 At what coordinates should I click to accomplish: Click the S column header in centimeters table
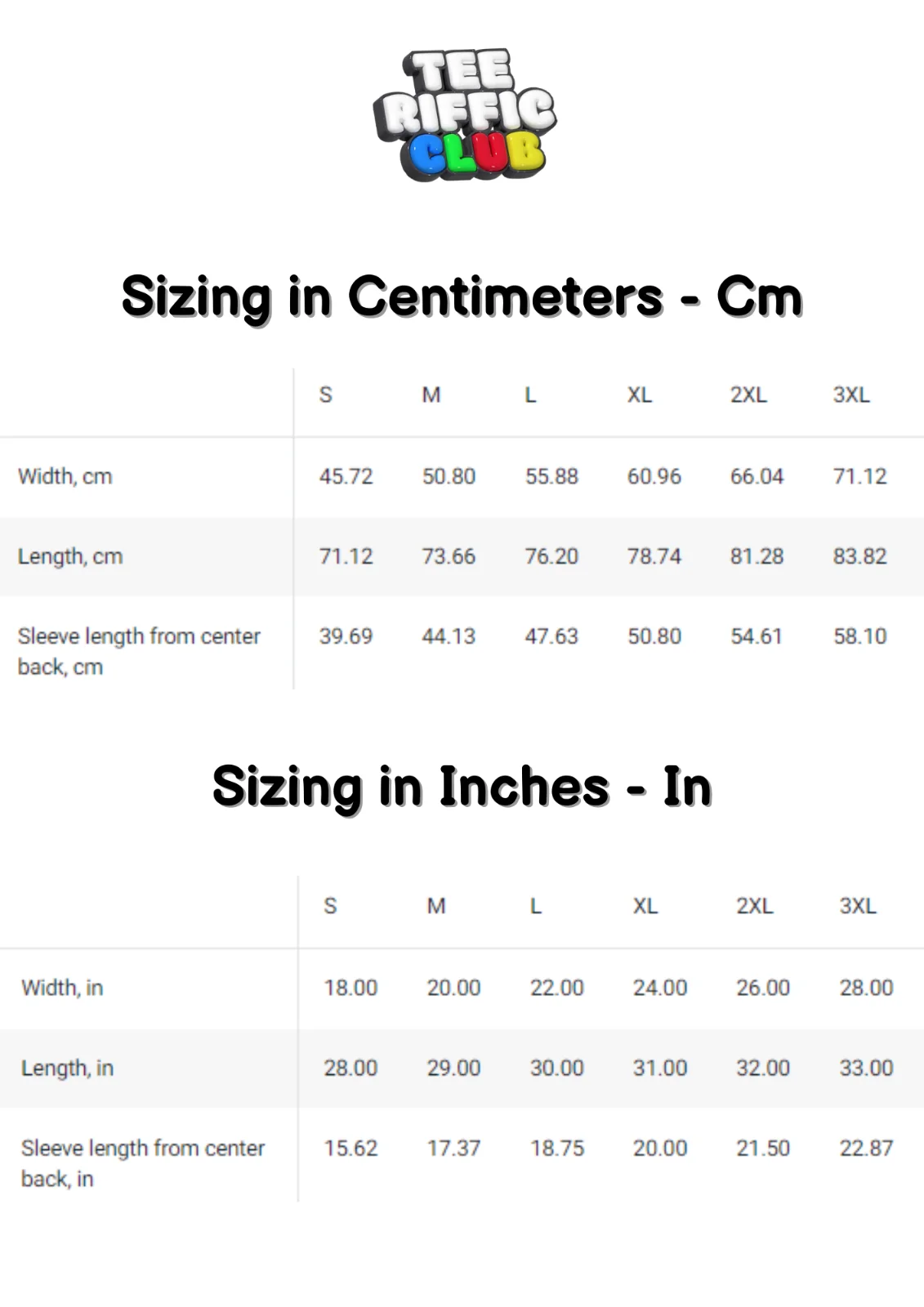326,395
